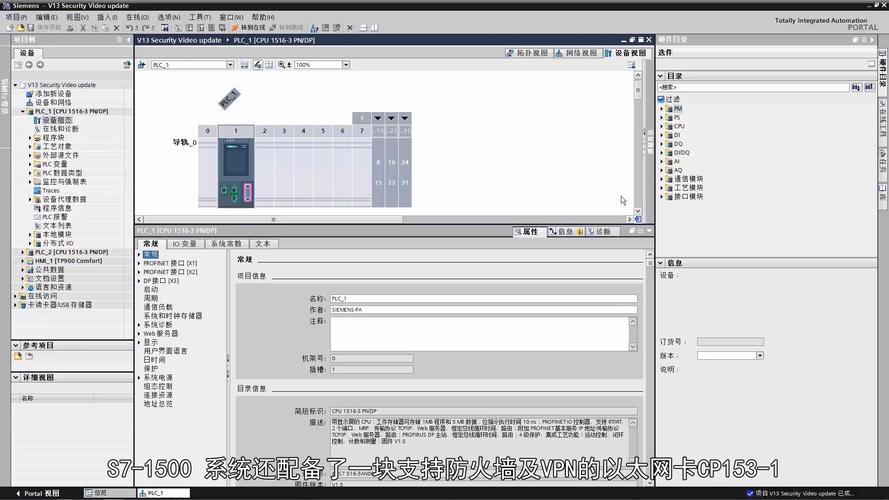Switch to 网络视图 network view tab
Viewport: 889px width, 500px height.
577,53
